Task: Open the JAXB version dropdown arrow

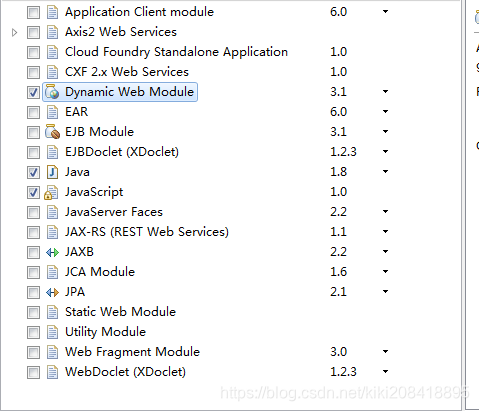Action: 385,251
